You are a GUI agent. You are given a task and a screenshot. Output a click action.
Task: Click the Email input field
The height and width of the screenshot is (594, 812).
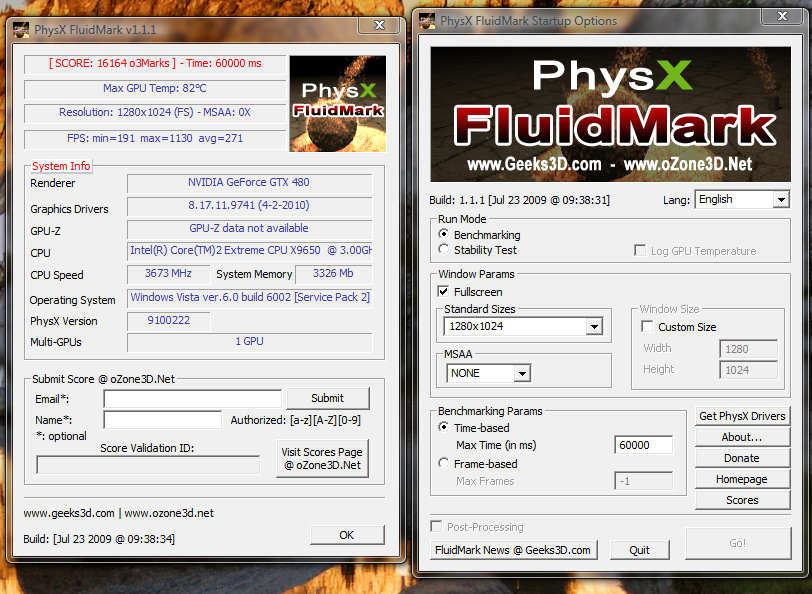(x=193, y=399)
